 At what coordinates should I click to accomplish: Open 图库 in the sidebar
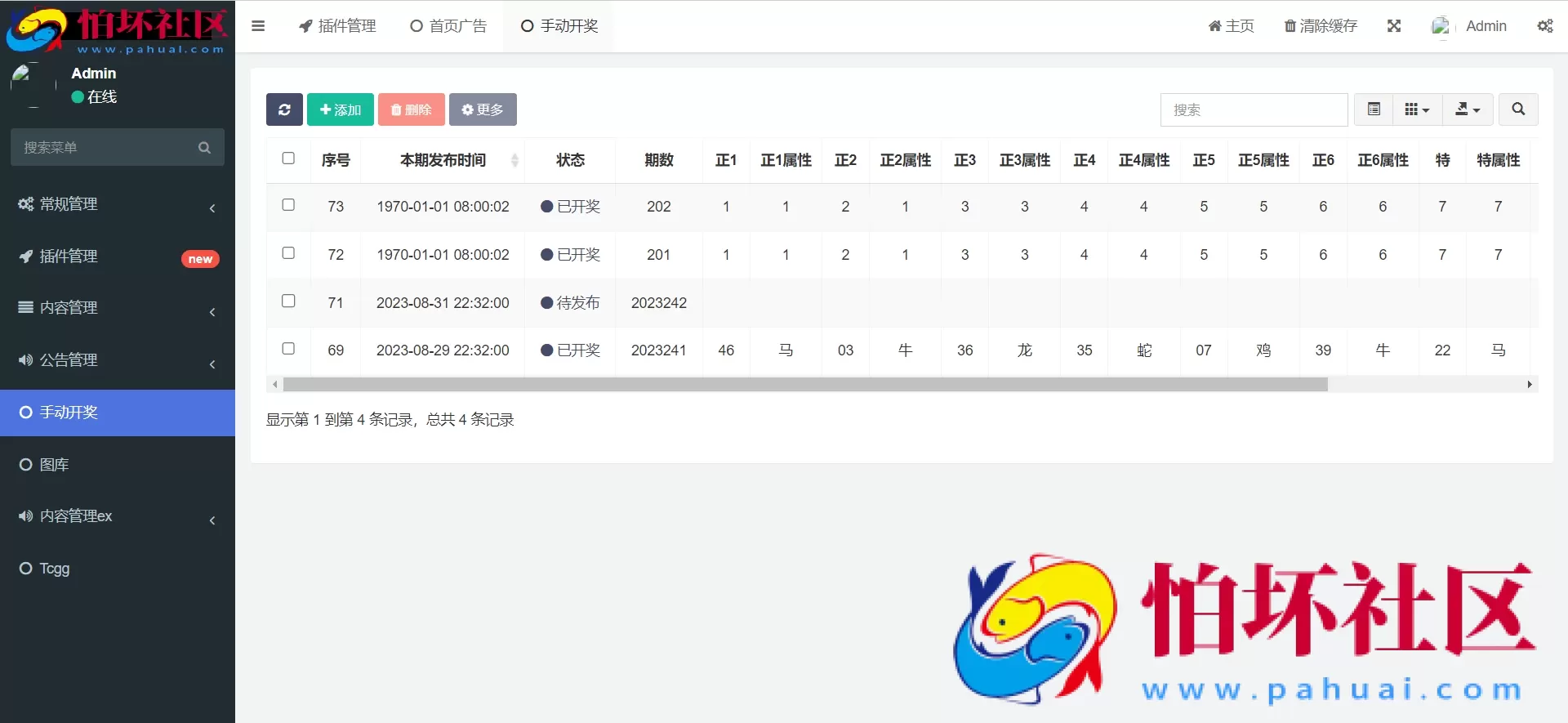(118, 465)
